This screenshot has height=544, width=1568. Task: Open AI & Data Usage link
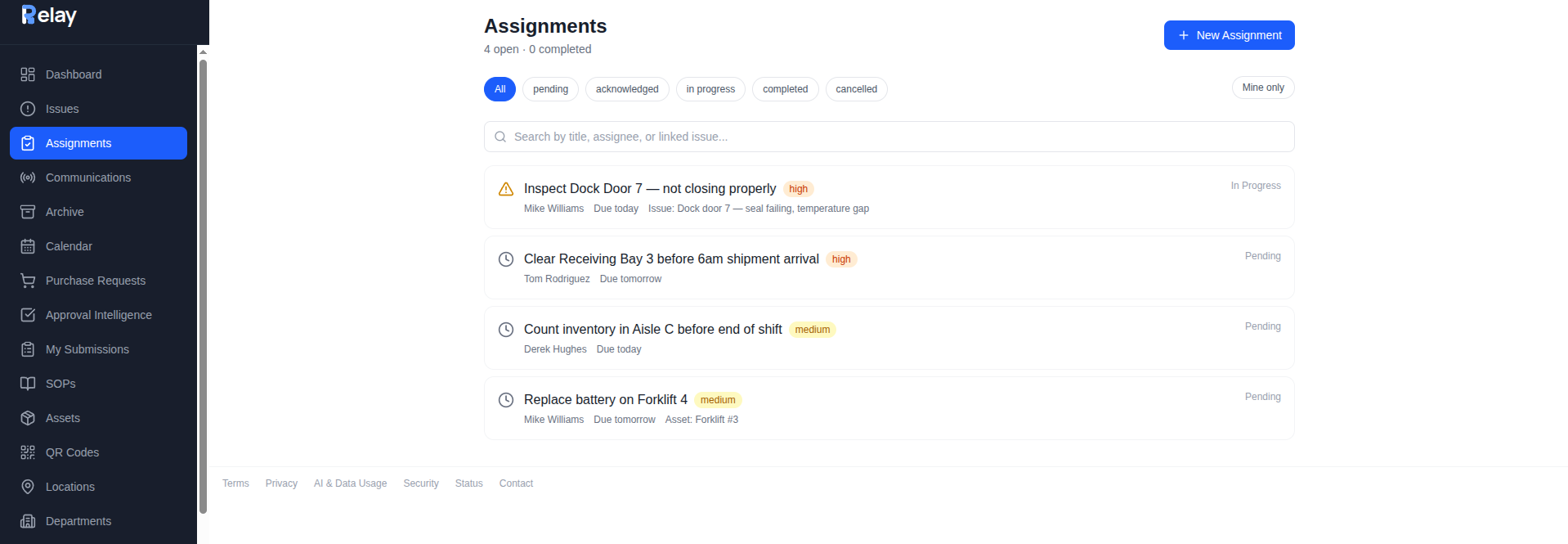350,483
